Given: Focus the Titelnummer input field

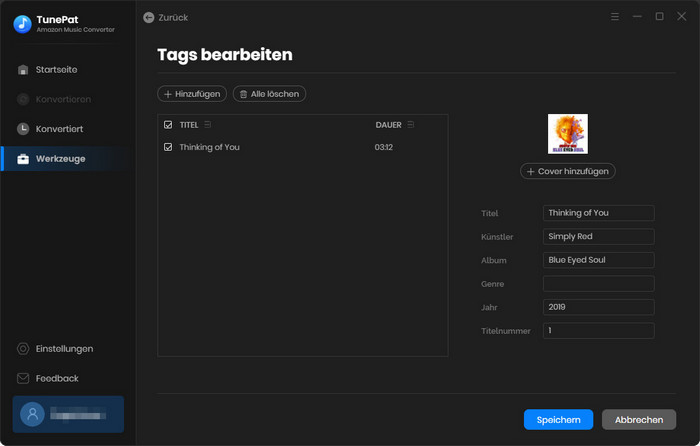Looking at the screenshot, I should click(599, 330).
